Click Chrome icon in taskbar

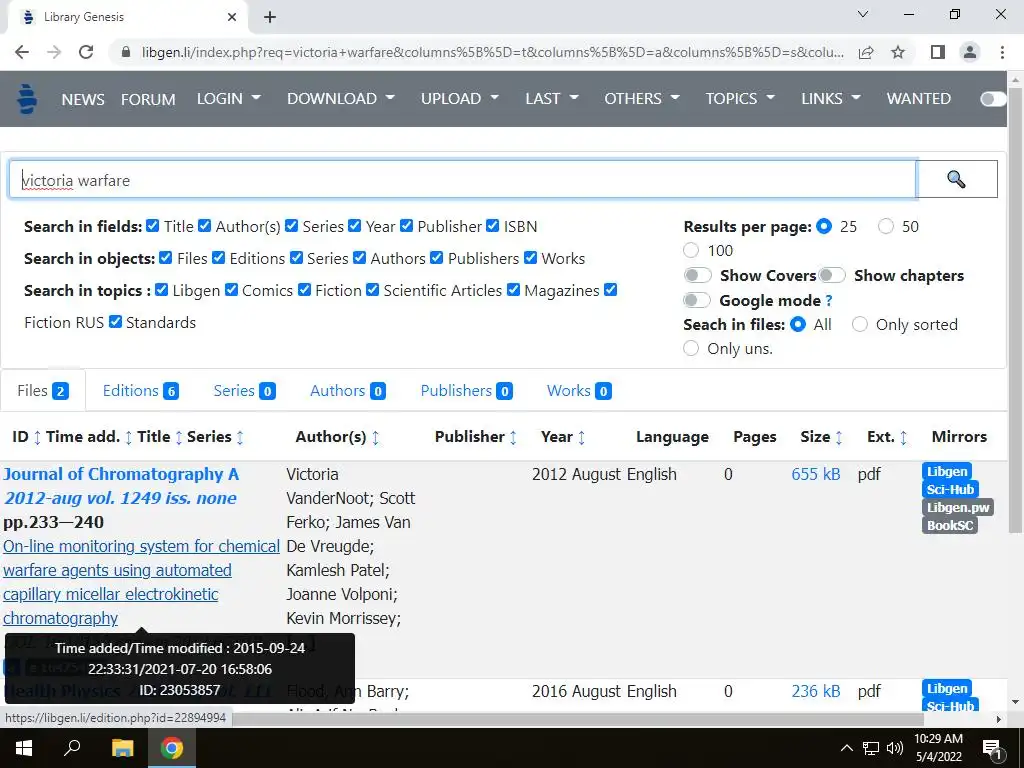tap(172, 748)
